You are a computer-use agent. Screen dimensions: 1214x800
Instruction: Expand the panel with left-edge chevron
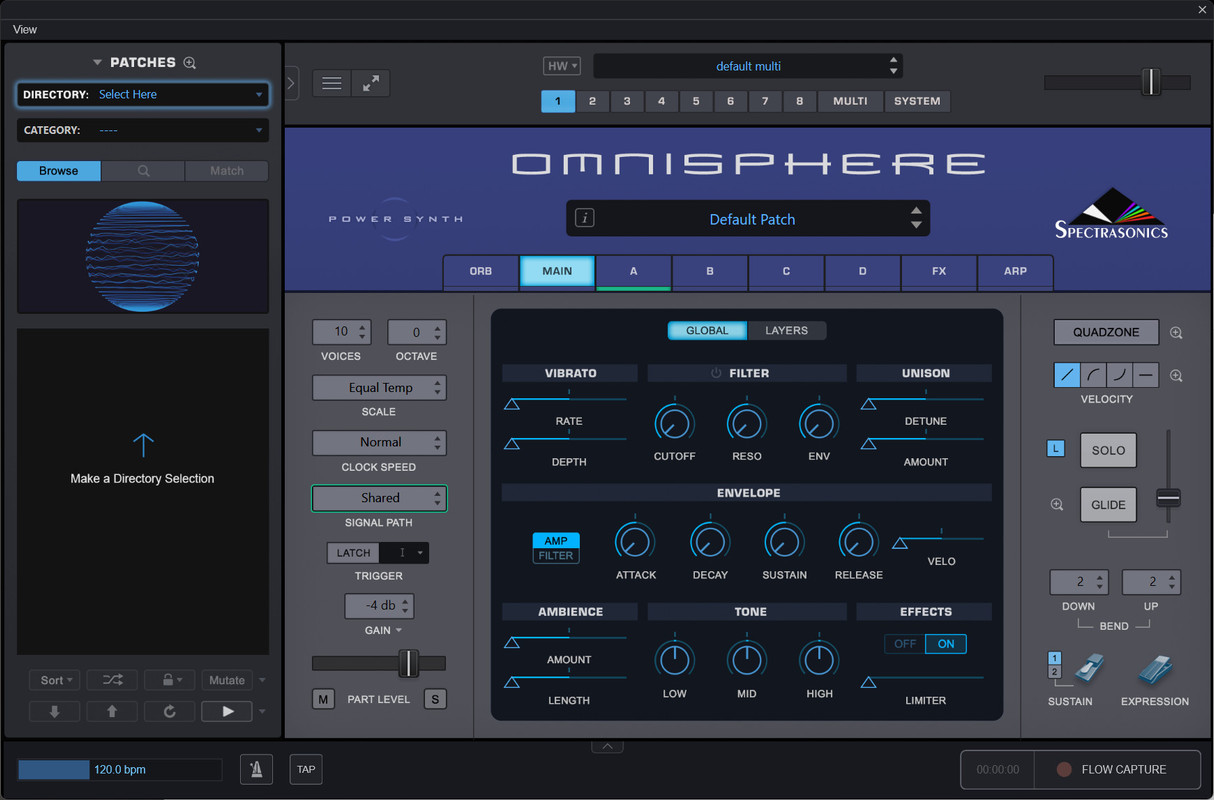[291, 83]
